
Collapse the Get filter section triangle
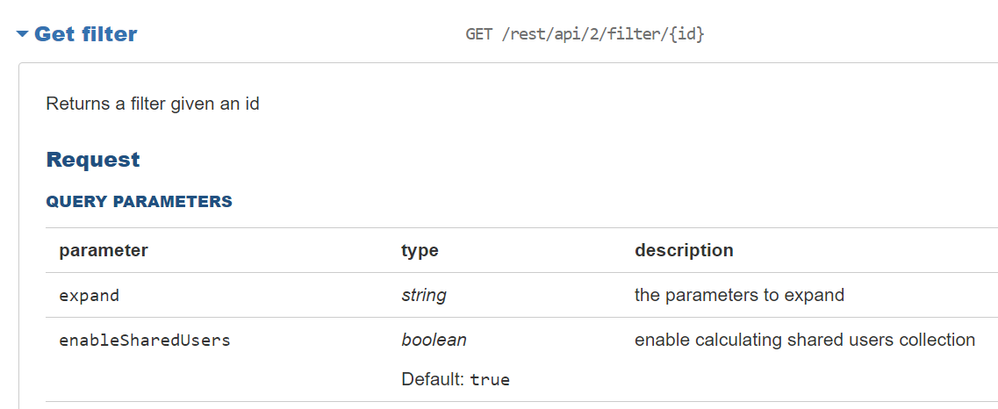coord(22,34)
